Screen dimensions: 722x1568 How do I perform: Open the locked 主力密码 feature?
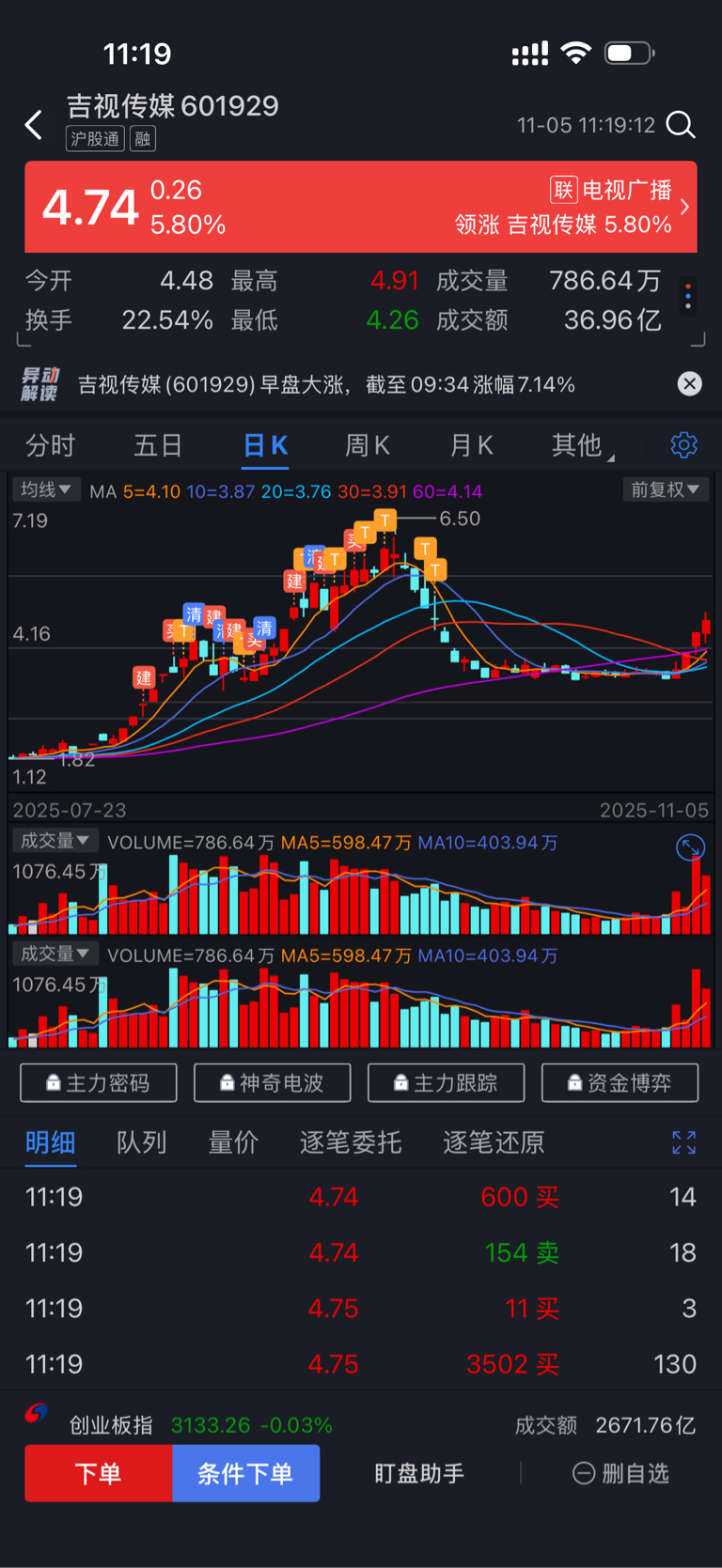pos(99,1083)
